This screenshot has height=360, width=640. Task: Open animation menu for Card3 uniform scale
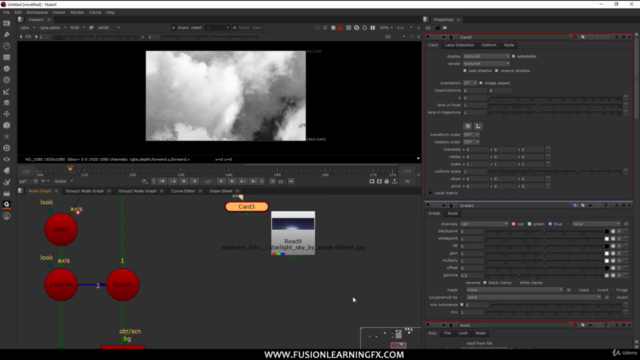[x=626, y=171]
